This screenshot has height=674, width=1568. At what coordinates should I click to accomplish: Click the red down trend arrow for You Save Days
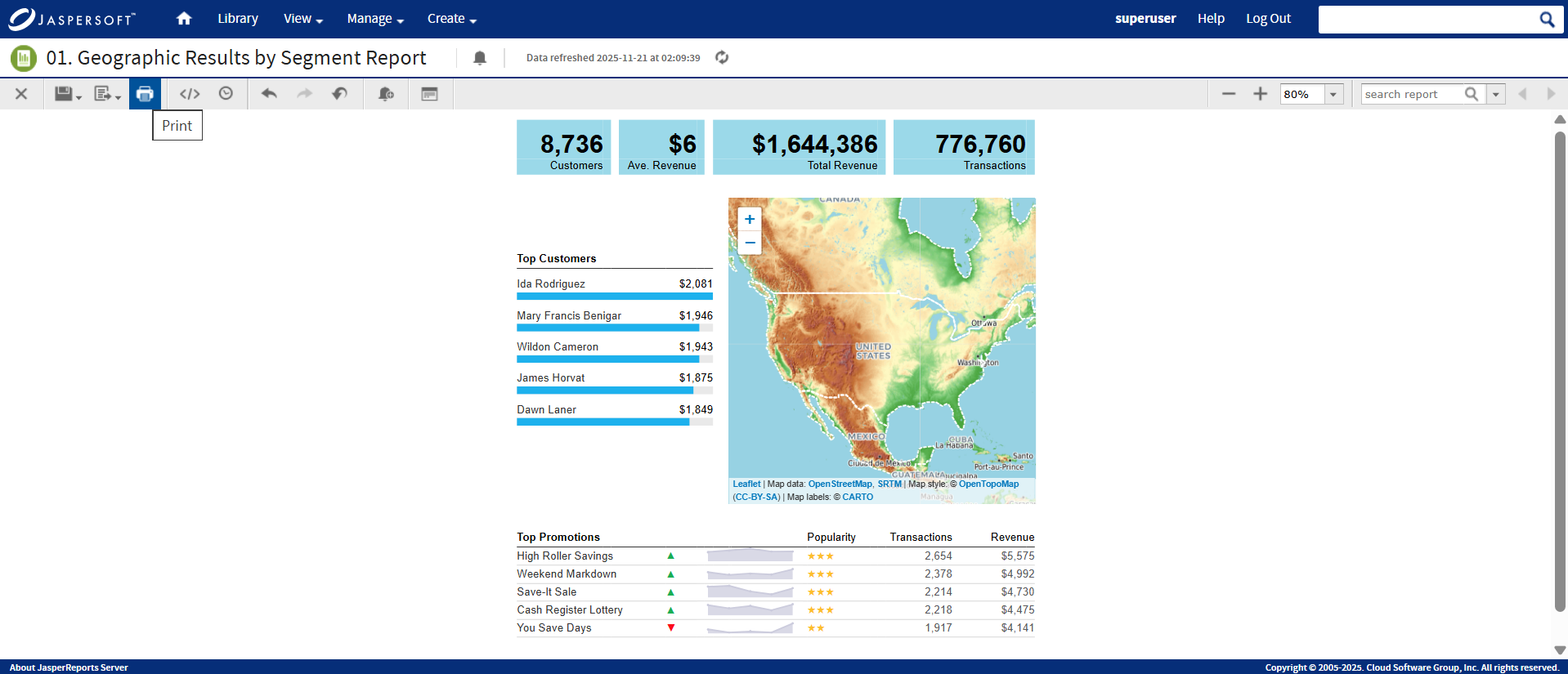point(671,627)
